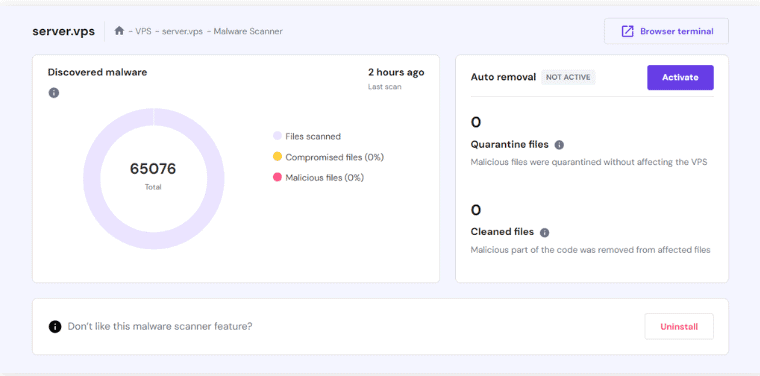760x376 pixels.
Task: Uninstall the malware scanner
Action: tap(679, 327)
